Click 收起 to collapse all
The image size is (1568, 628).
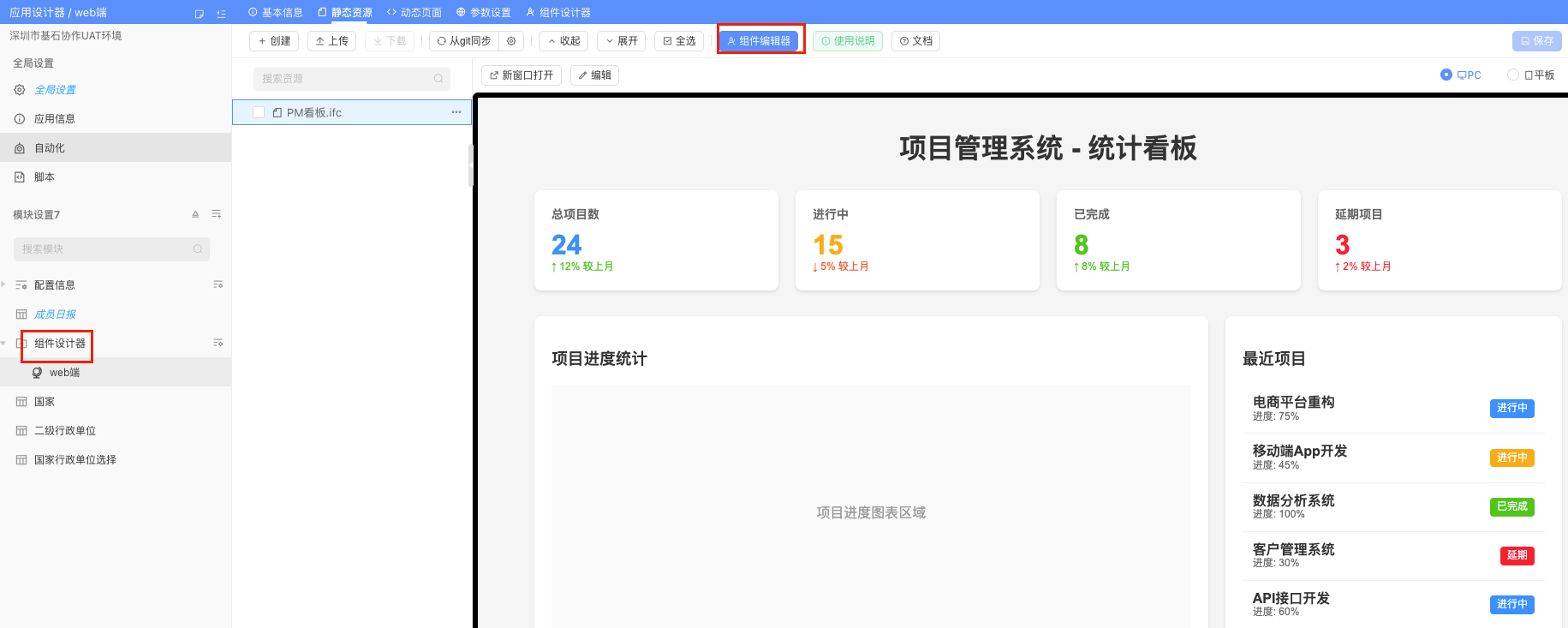click(x=563, y=41)
